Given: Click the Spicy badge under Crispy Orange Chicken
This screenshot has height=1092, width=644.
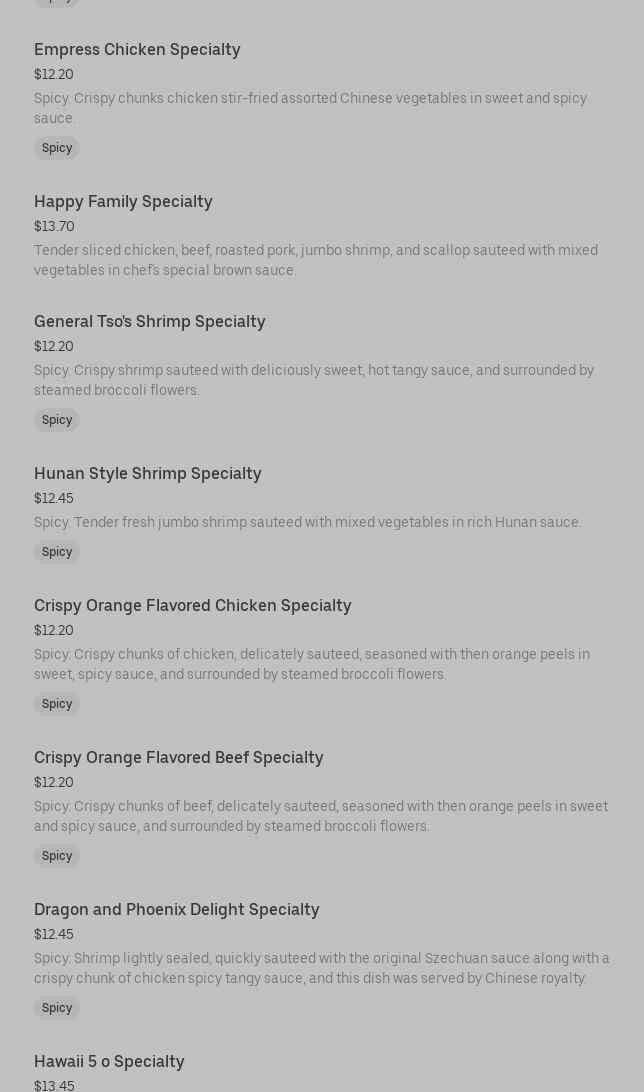Looking at the screenshot, I should point(57,704).
